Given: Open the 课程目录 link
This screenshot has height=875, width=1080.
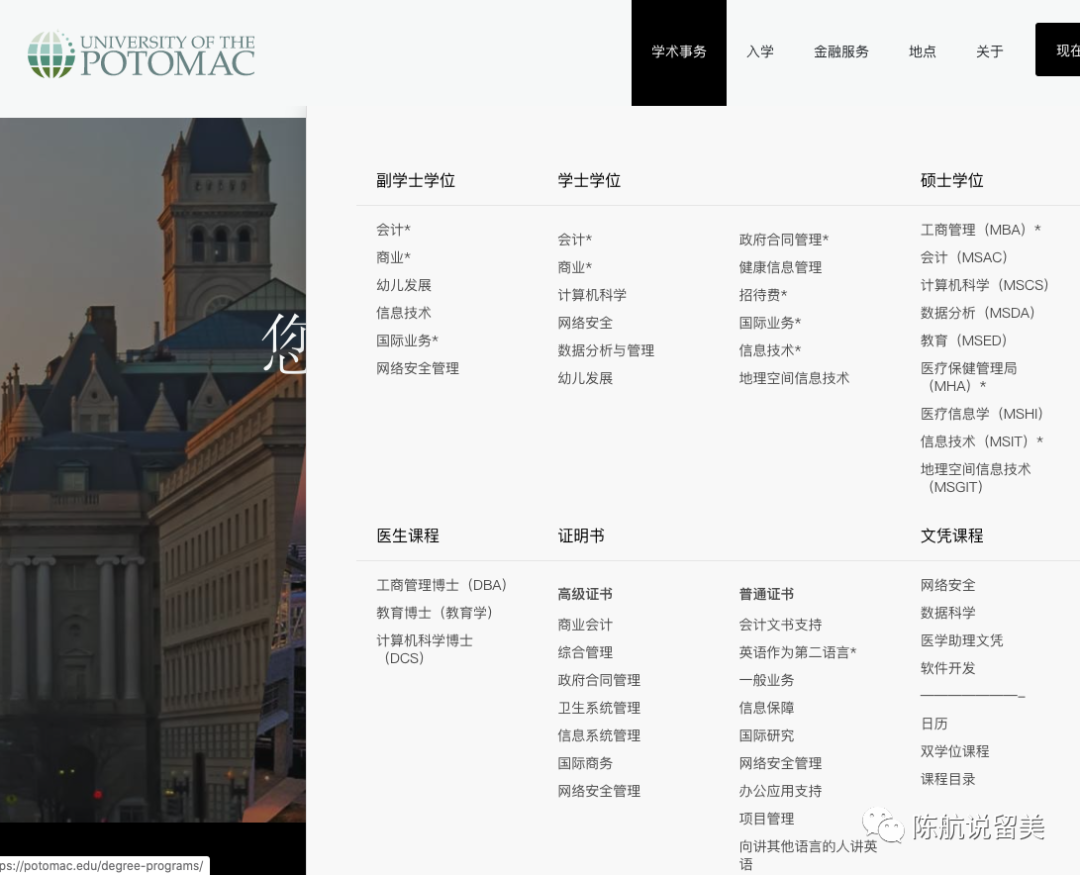Looking at the screenshot, I should (948, 779).
